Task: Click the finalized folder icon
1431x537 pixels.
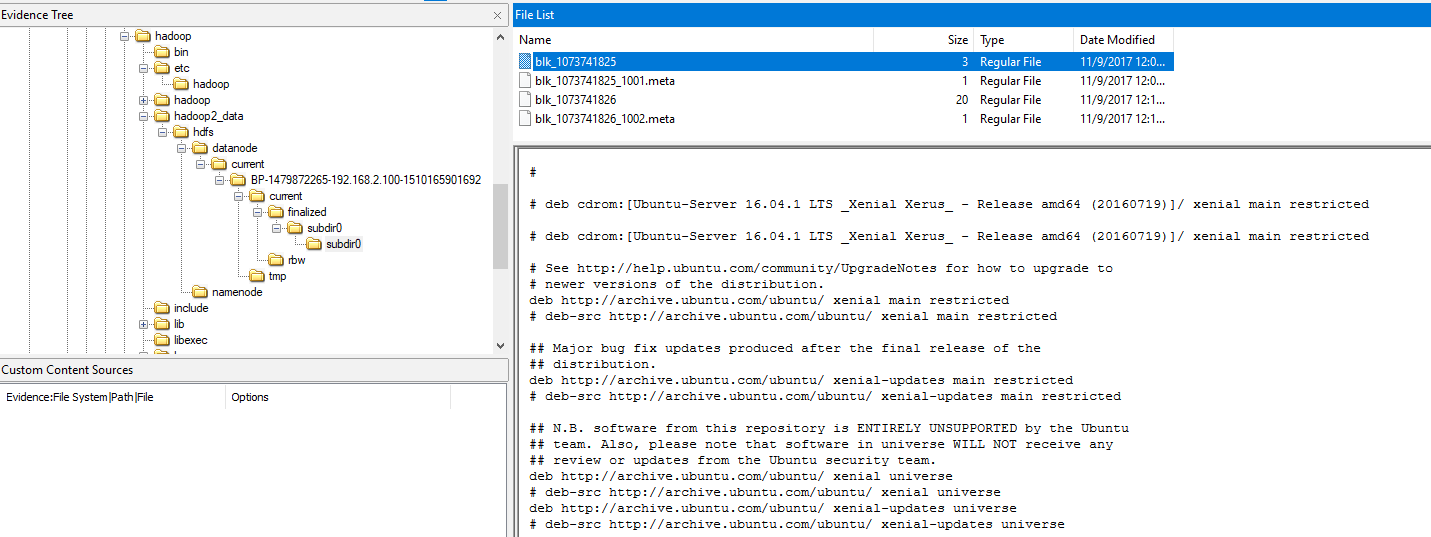Action: click(276, 212)
